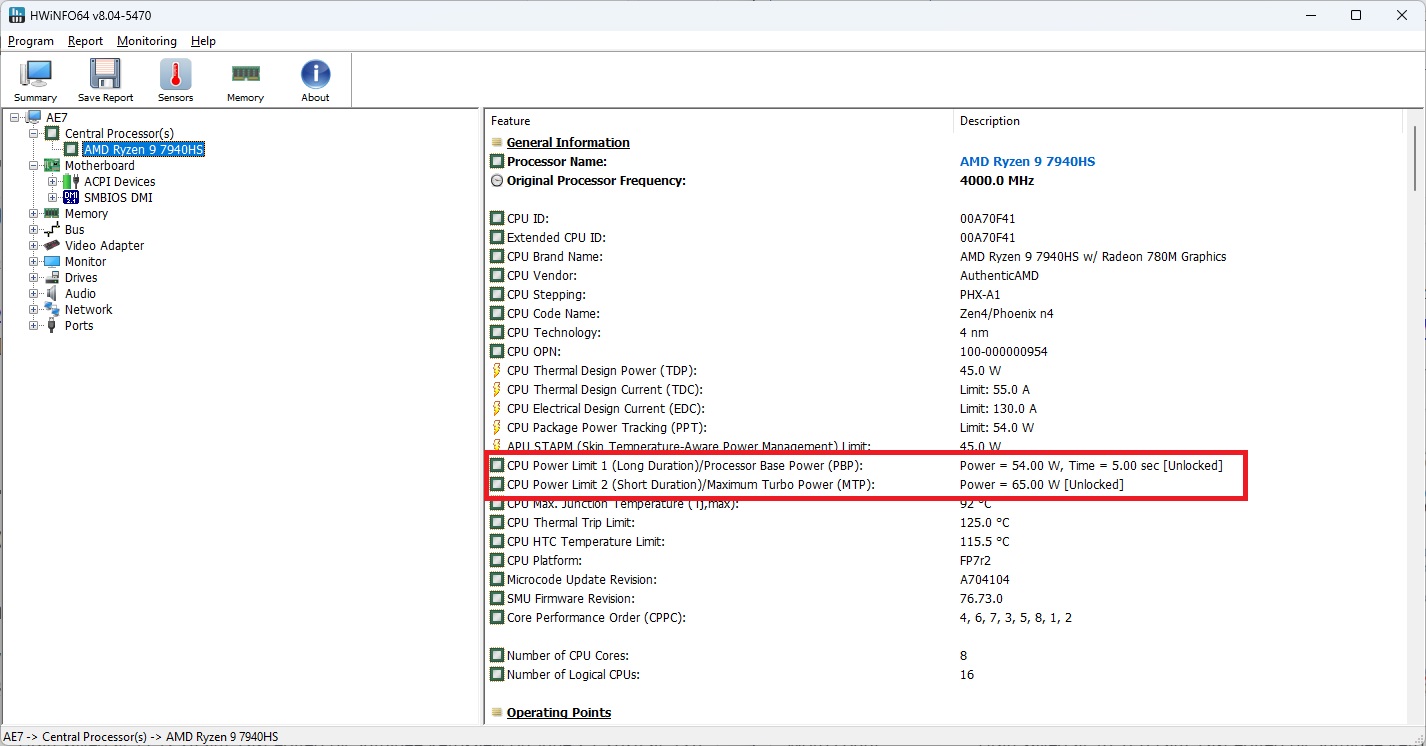Open the Help menu
This screenshot has width=1426, height=746.
click(x=203, y=41)
